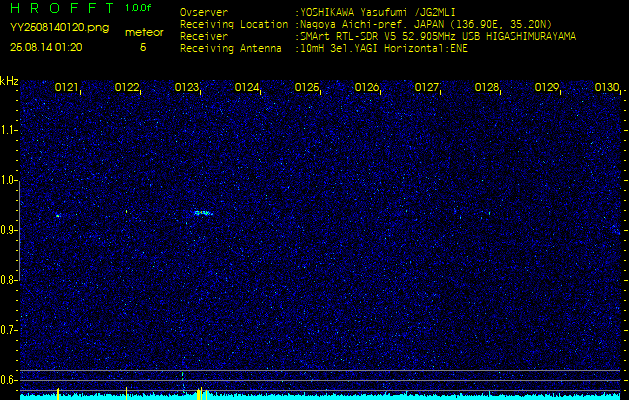629x400 pixels.
Task: Click the Ovserver label line
Action: click(x=204, y=12)
